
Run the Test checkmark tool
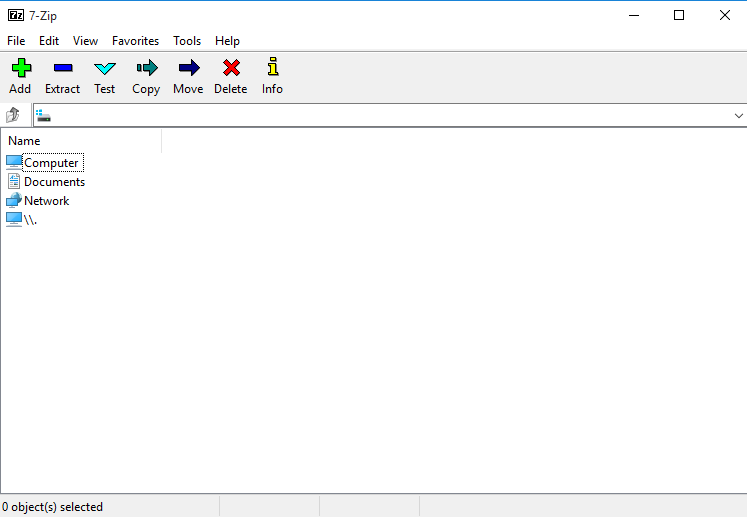tap(105, 69)
